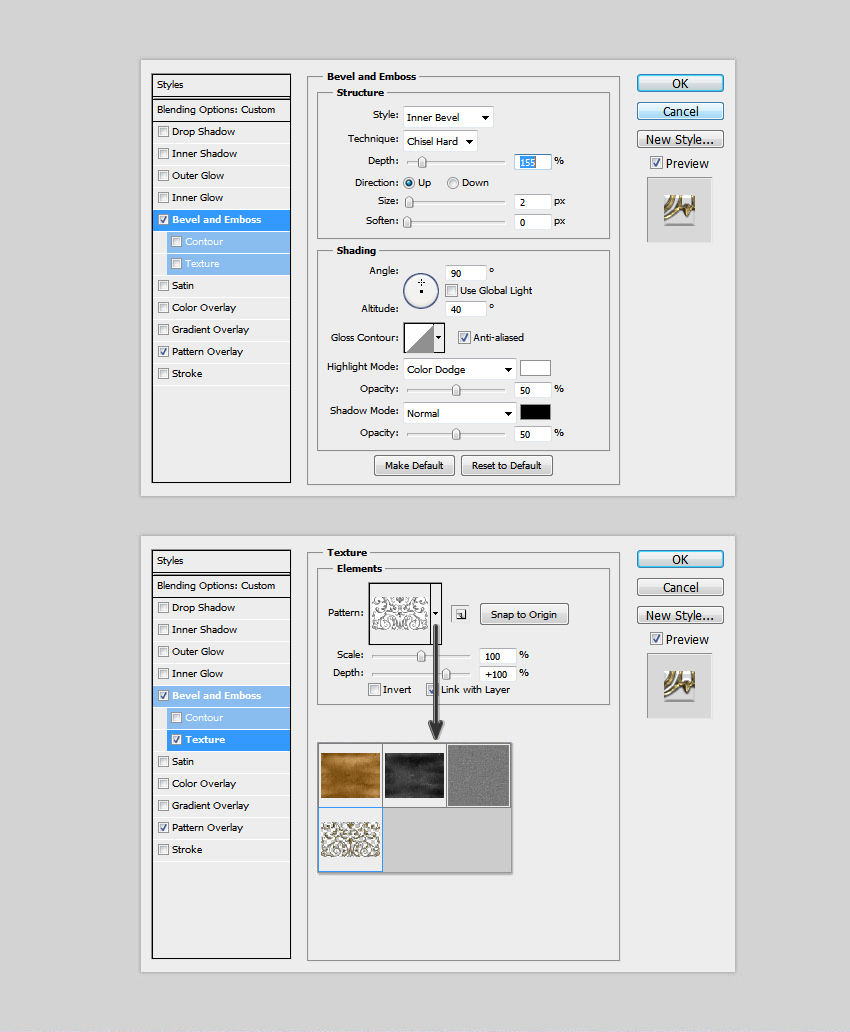Image resolution: width=850 pixels, height=1032 pixels.
Task: Click the Angle value input field
Action: pyautogui.click(x=465, y=273)
